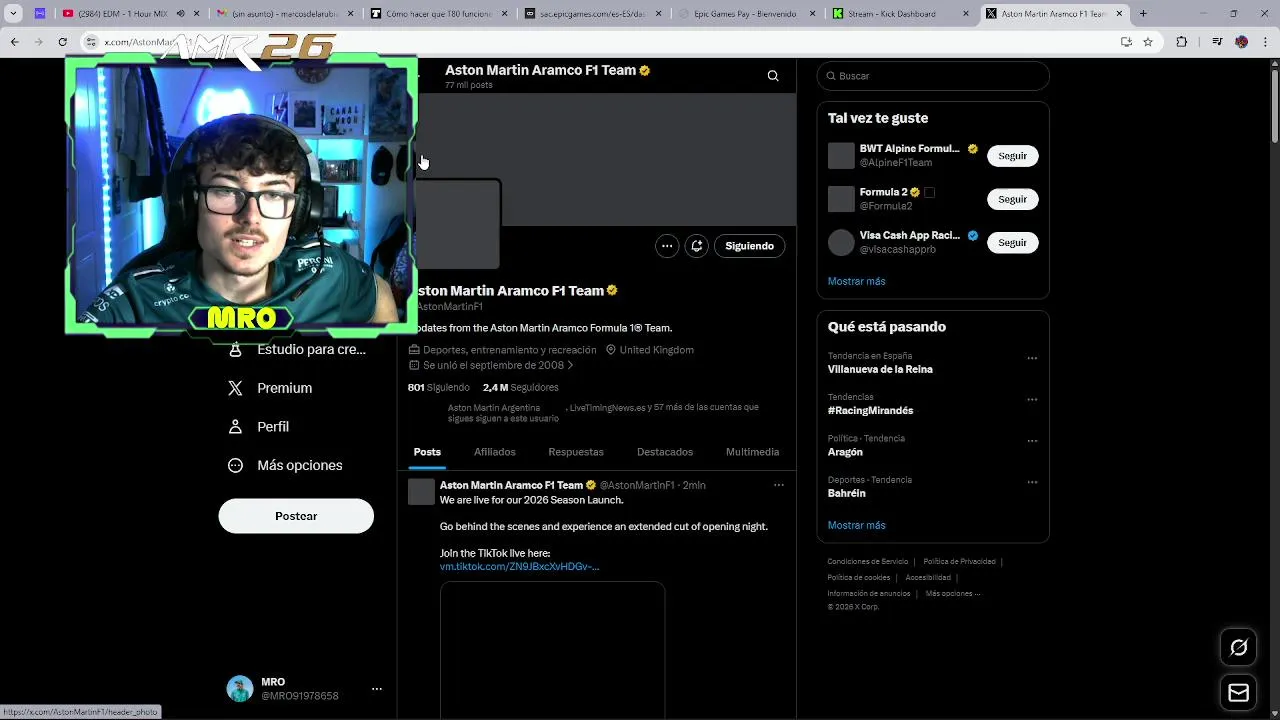Expand the 'Se unió el septiembre de 2008' chevron
The width and height of the screenshot is (1280, 720).
[570, 365]
